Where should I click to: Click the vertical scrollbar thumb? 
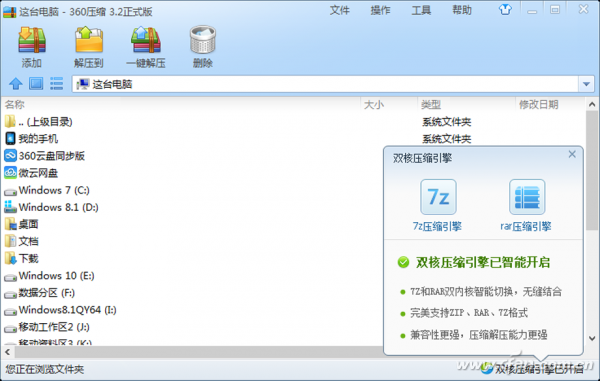coord(592,170)
